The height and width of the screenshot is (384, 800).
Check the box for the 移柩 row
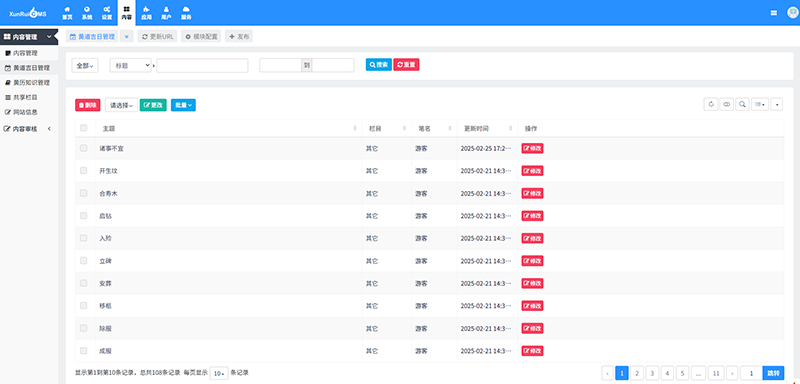(84, 305)
